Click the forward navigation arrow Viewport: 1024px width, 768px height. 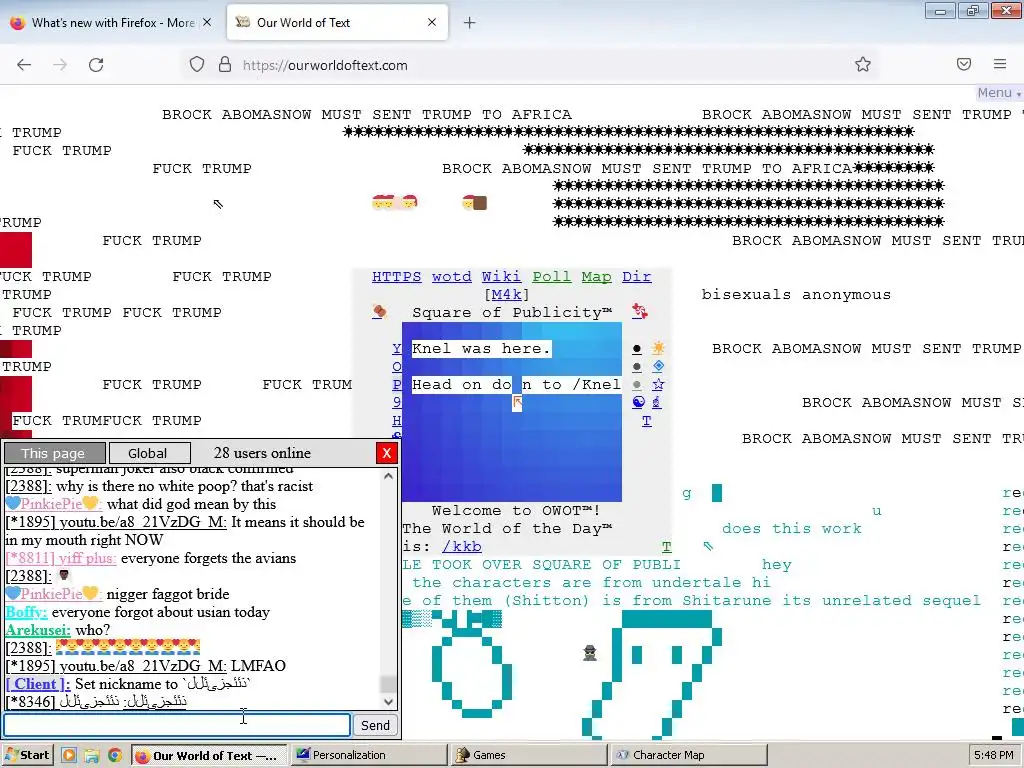tap(60, 65)
